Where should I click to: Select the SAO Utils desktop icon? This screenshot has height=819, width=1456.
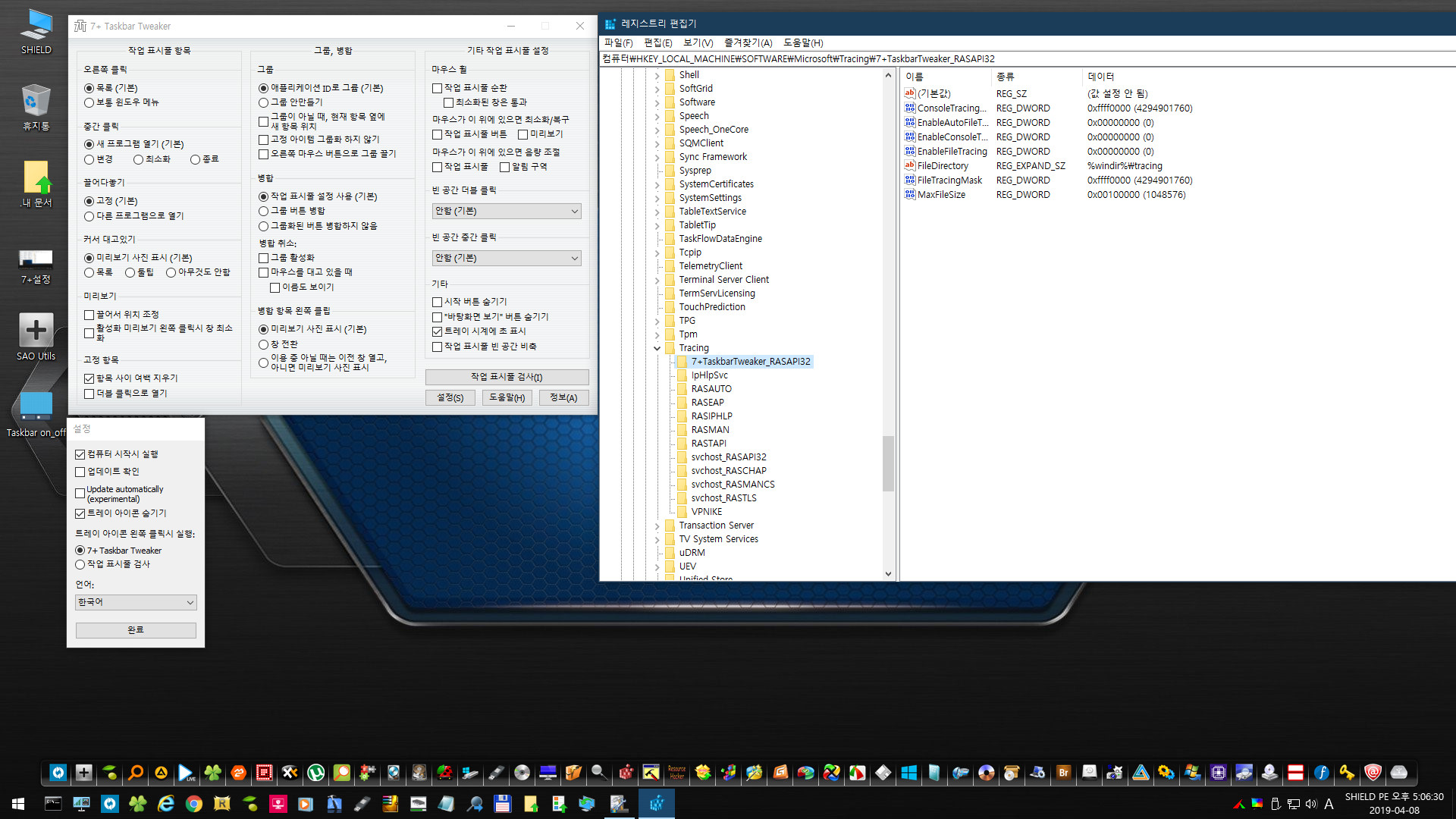[x=36, y=337]
